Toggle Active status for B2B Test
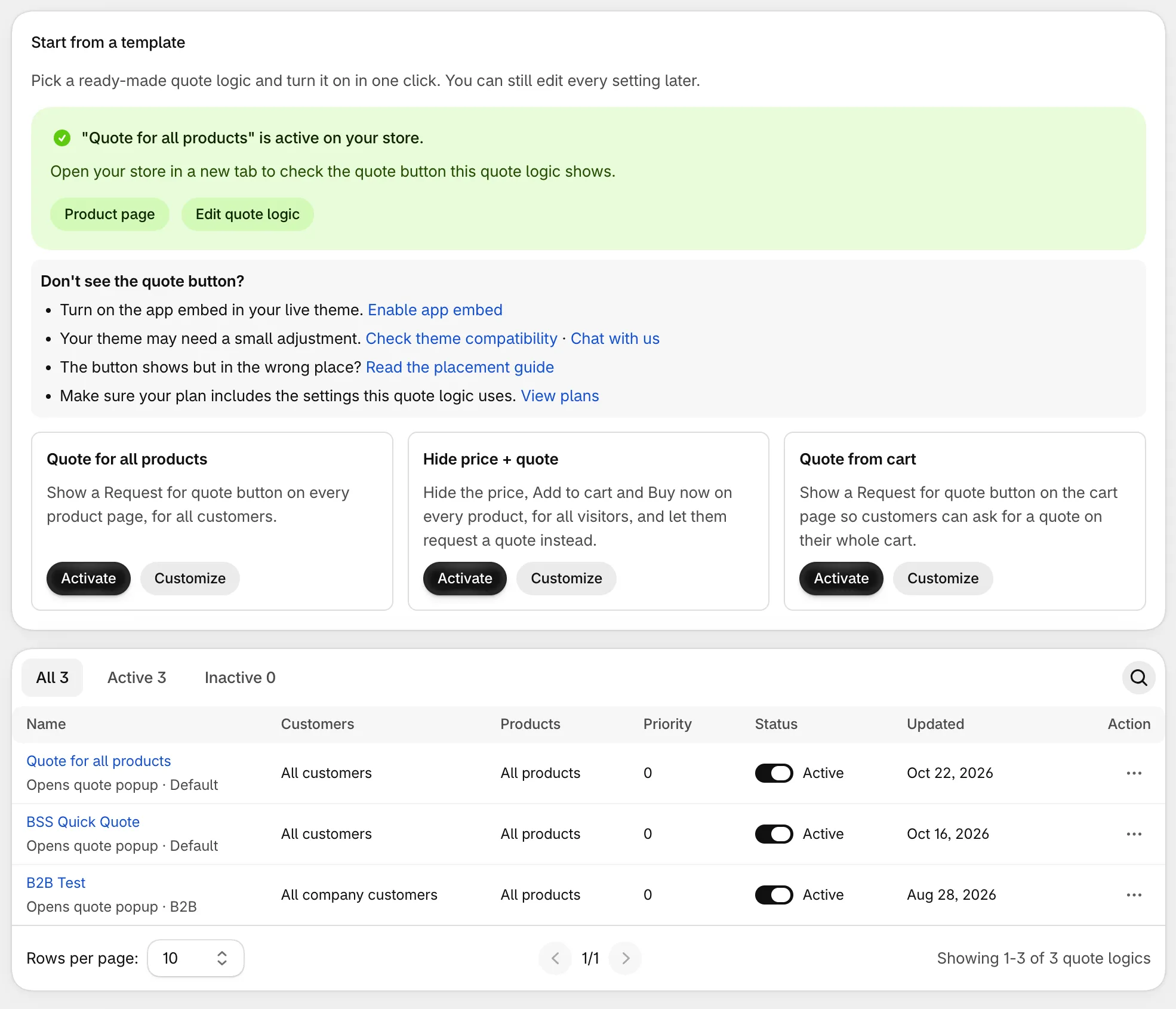The image size is (1176, 1009). 774,895
